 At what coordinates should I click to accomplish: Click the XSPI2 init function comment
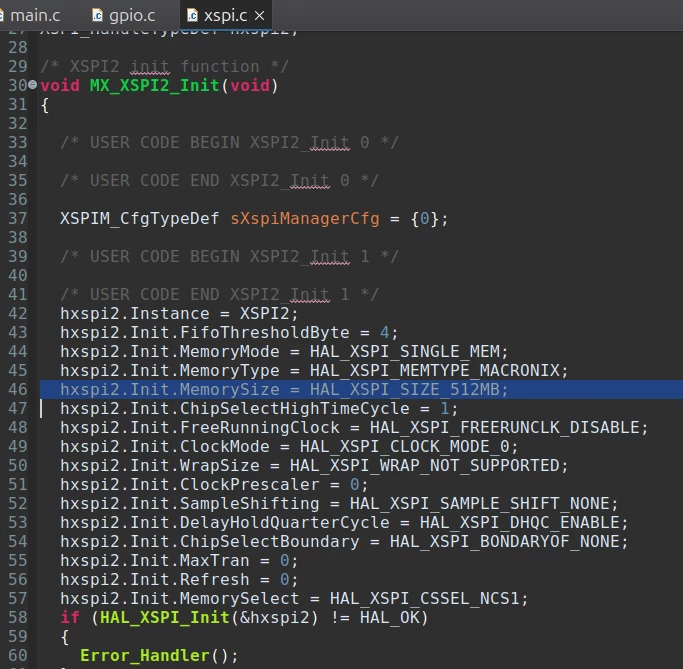pos(164,66)
